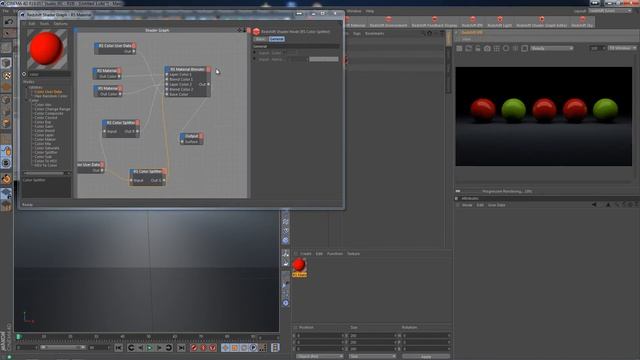Click the blue round icon below viewport side strip
Image resolution: width=640 pixels, height=360 pixels.
285,303
